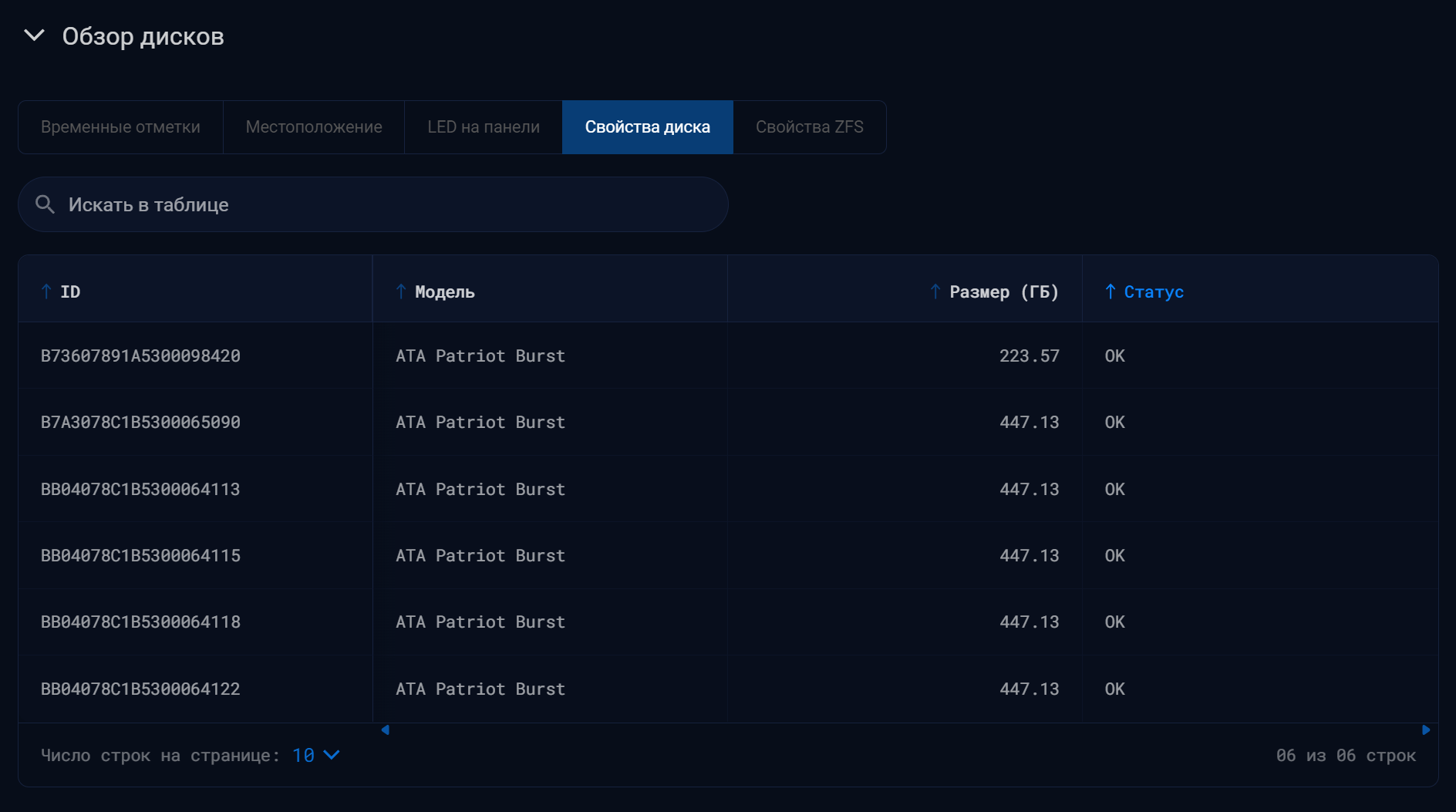Image resolution: width=1456 pixels, height=812 pixels.
Task: Click the 223.57 size value
Action: [1030, 355]
